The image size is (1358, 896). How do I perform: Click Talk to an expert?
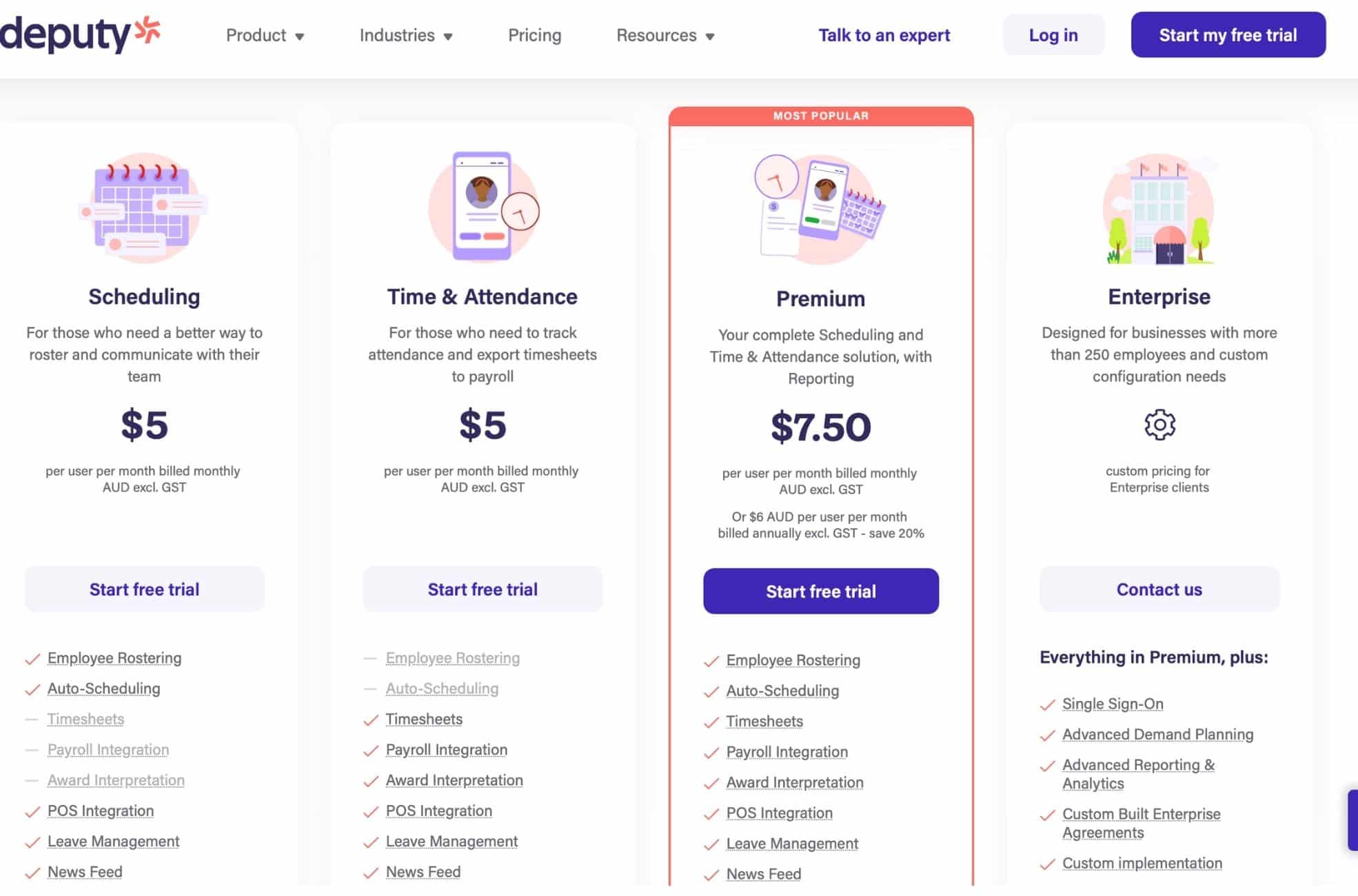[884, 35]
